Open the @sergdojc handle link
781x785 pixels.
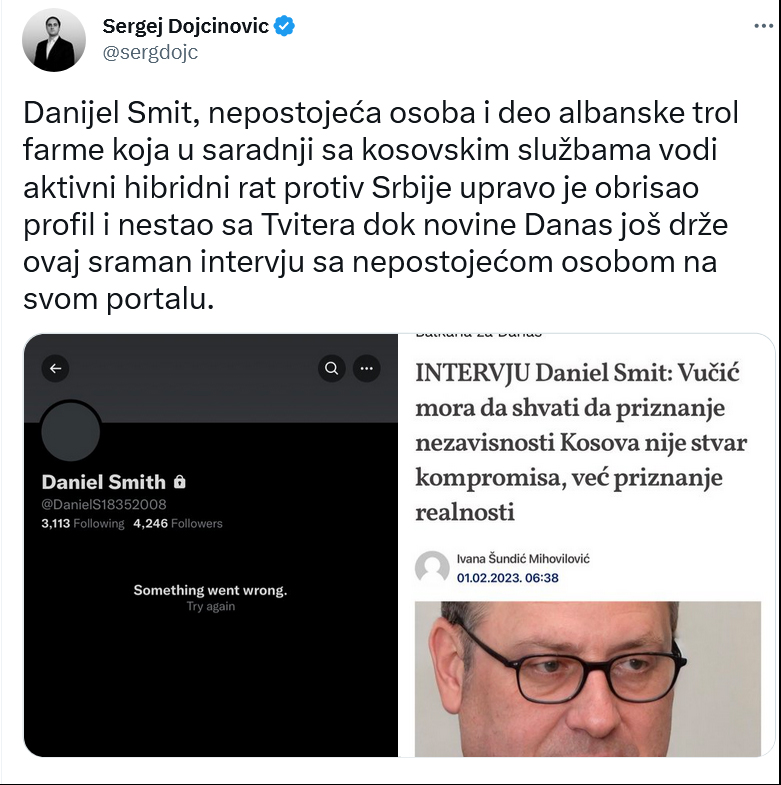click(150, 52)
